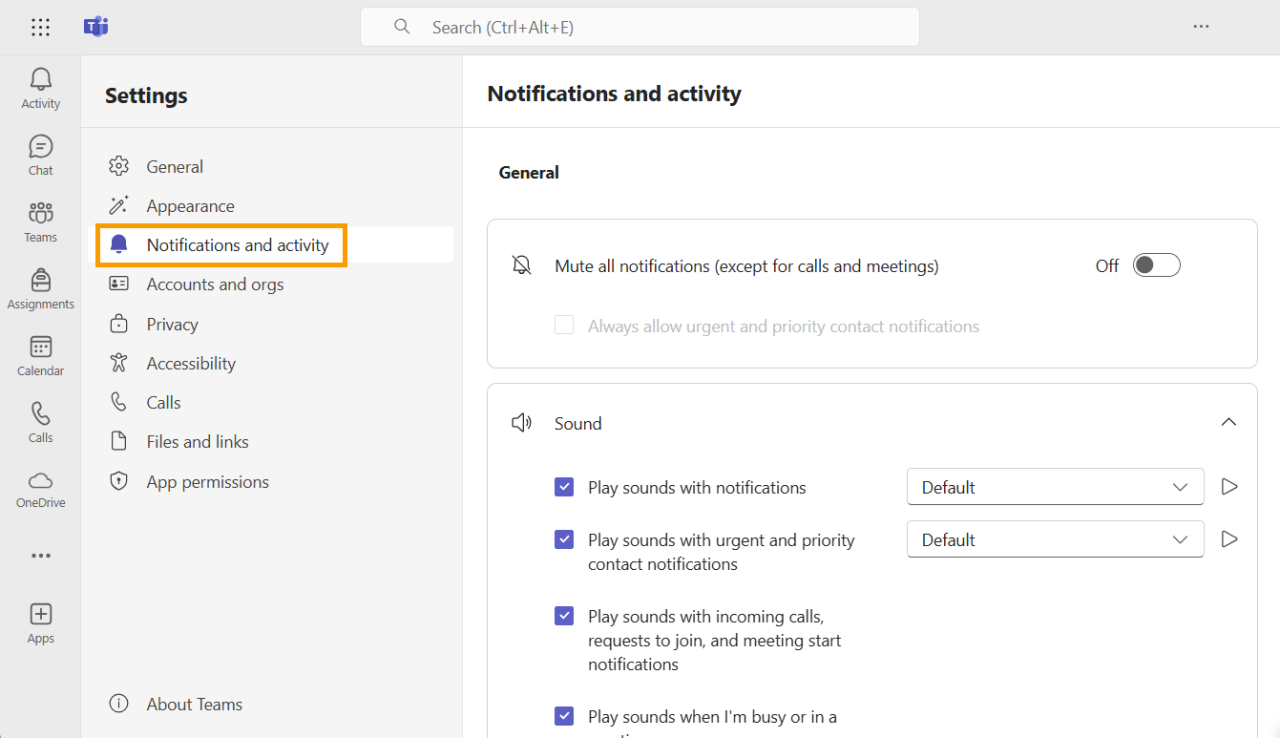Uncheck Play sounds with notifications

564,487
